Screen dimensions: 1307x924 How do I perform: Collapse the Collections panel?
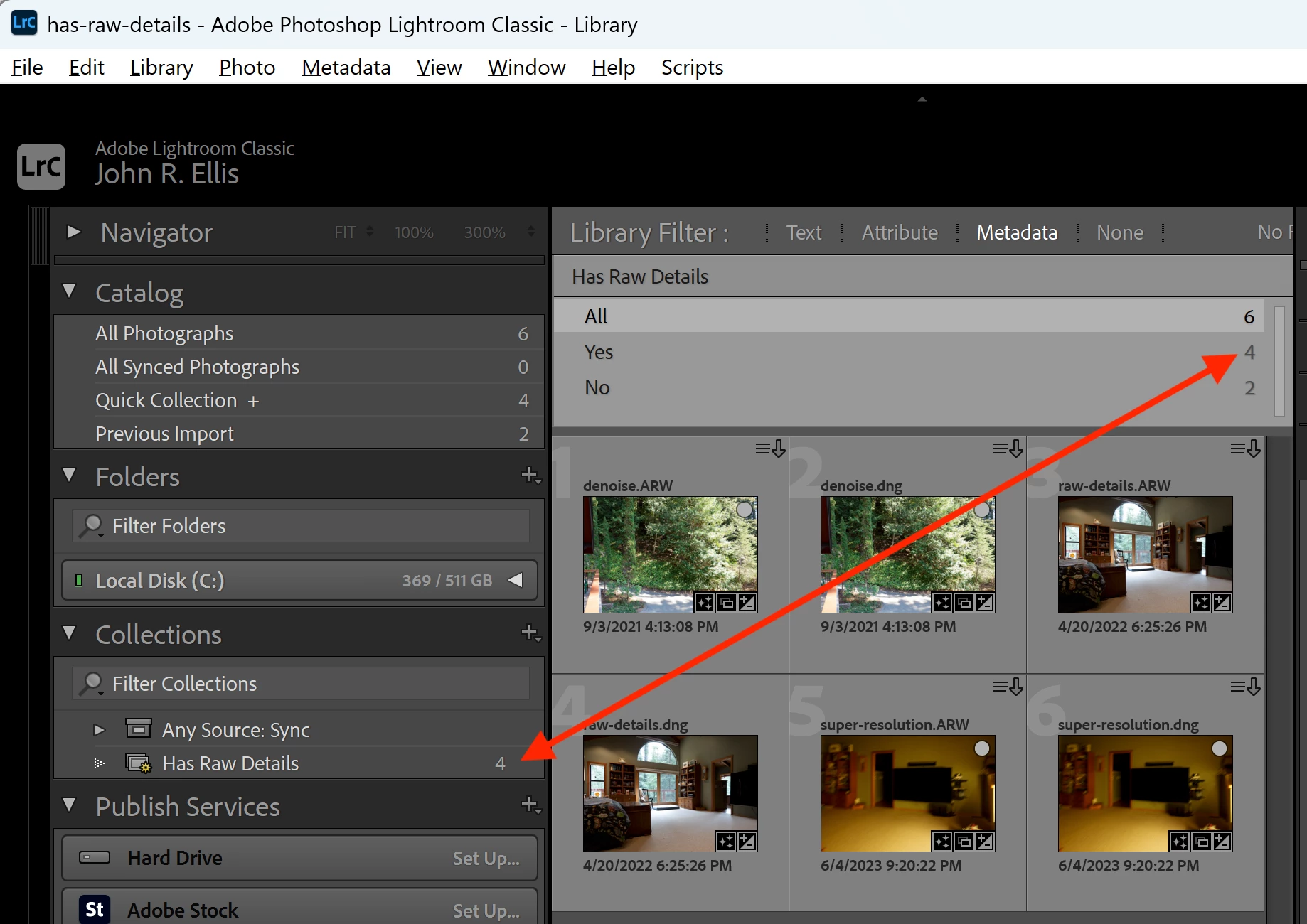point(70,633)
